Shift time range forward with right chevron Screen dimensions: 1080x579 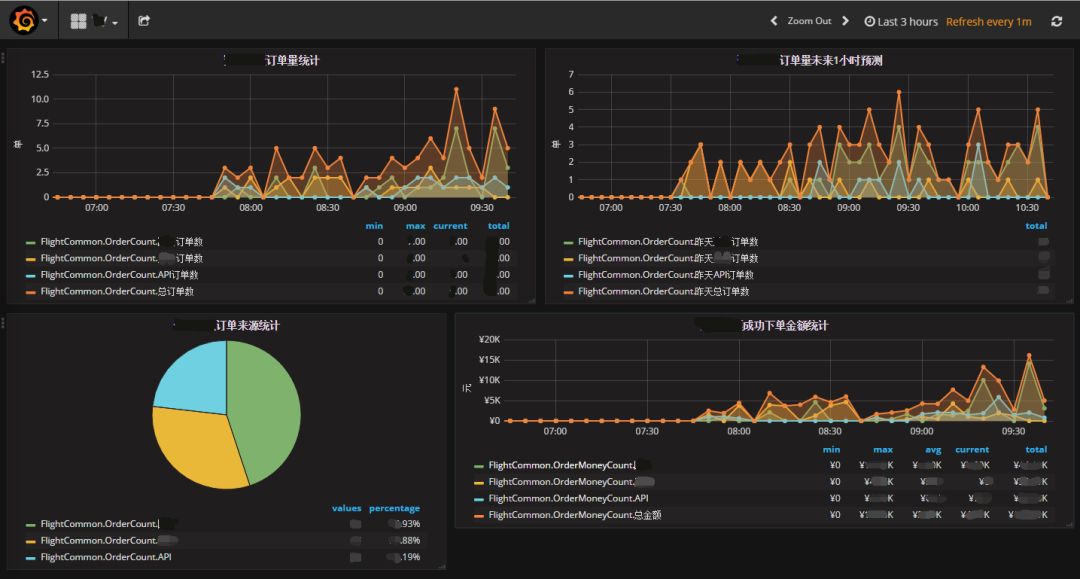845,21
